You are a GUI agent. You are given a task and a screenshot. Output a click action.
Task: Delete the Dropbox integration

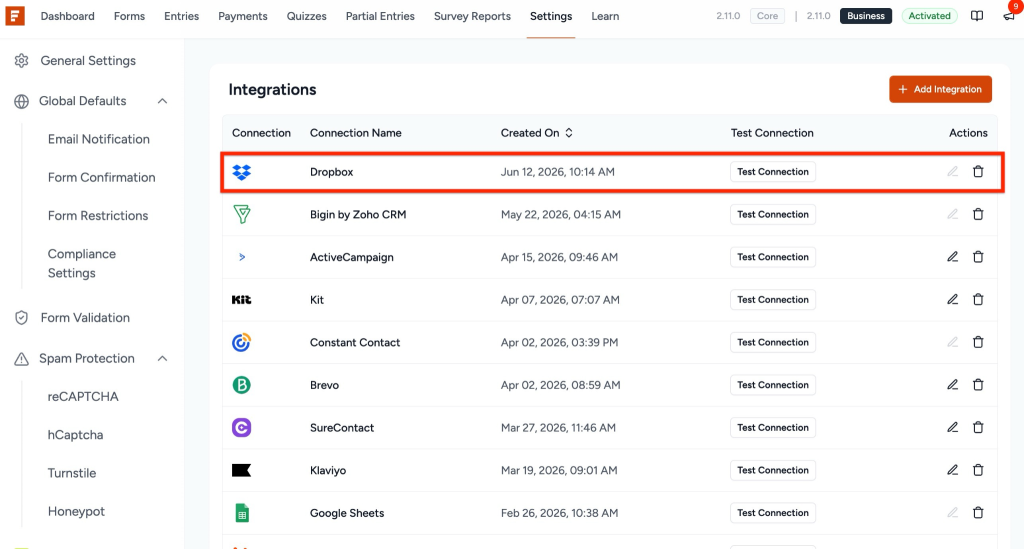pos(978,172)
